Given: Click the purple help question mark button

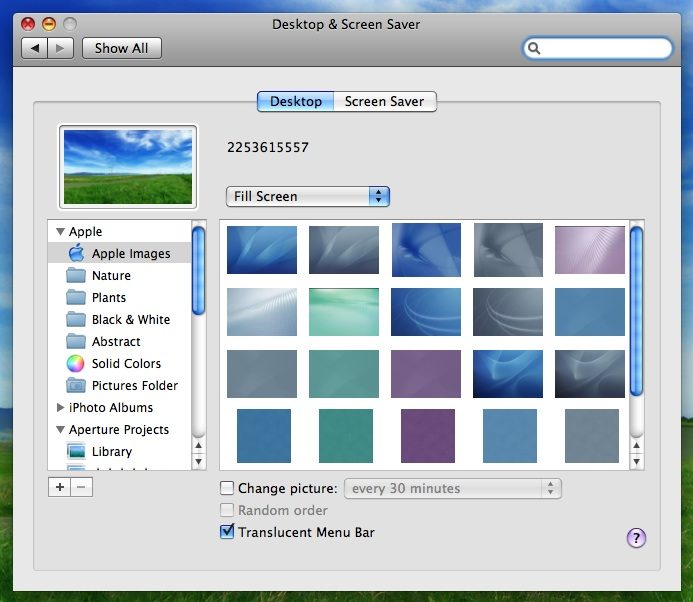Looking at the screenshot, I should (636, 538).
